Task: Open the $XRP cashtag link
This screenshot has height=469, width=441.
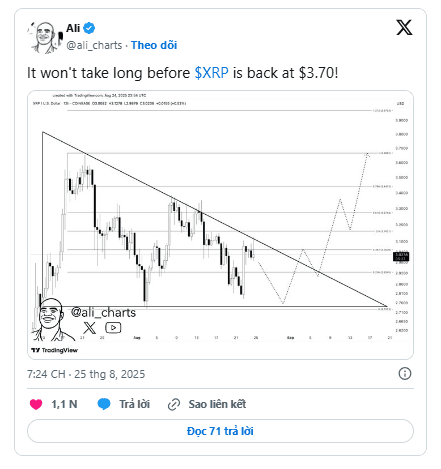Action: click(211, 73)
